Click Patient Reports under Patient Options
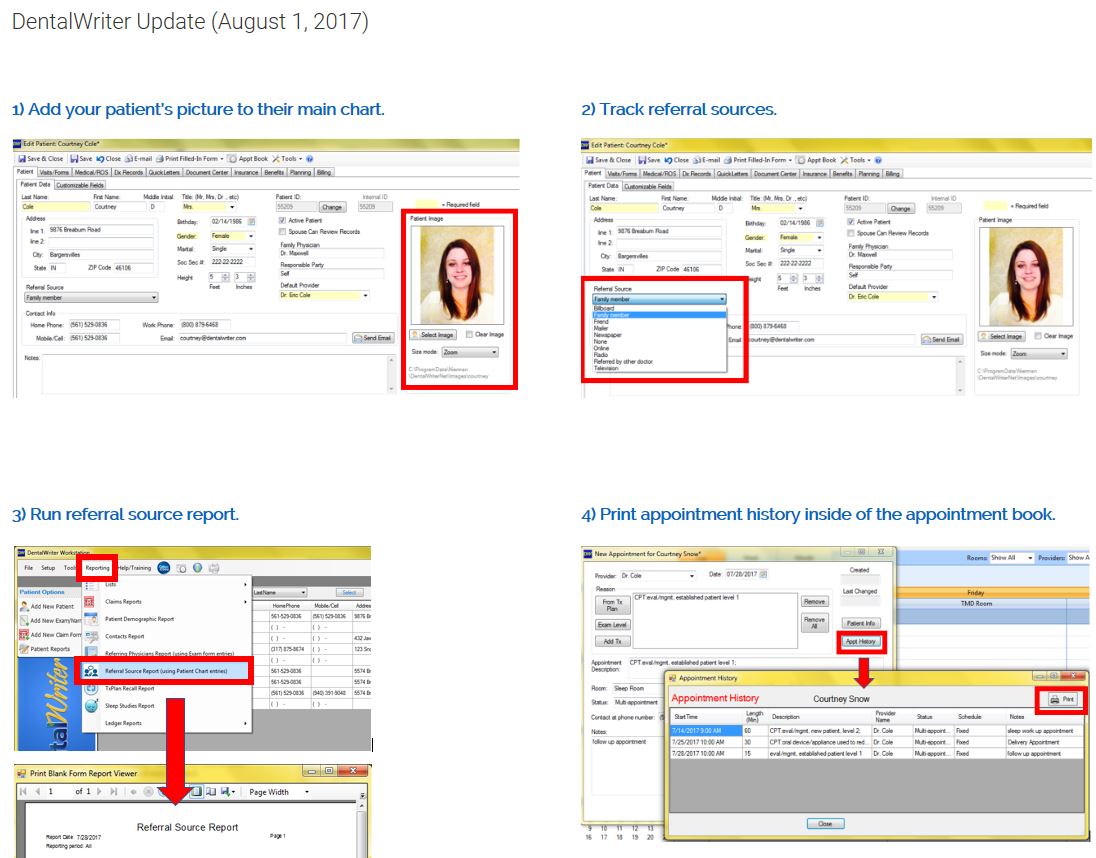Screen dimensions: 1096x858 pos(45,648)
